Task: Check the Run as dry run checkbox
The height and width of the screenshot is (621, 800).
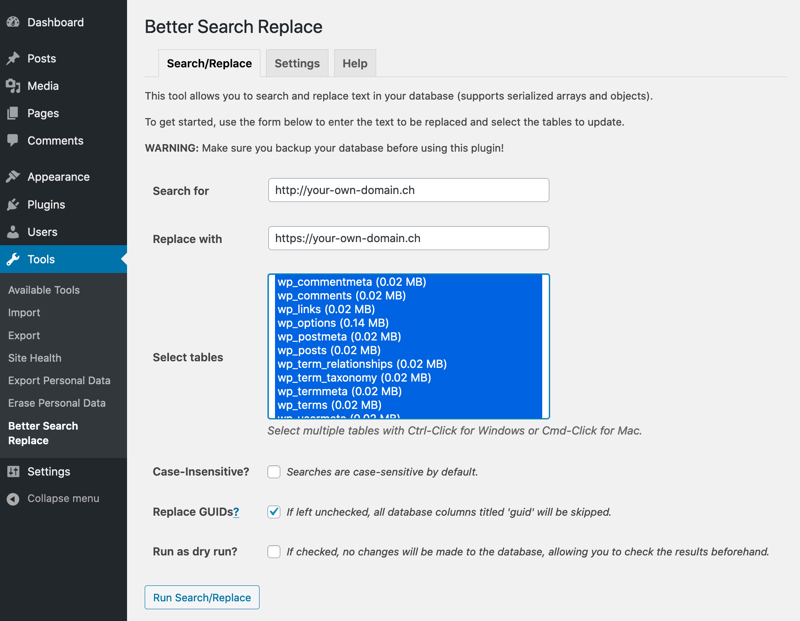Action: tap(274, 552)
